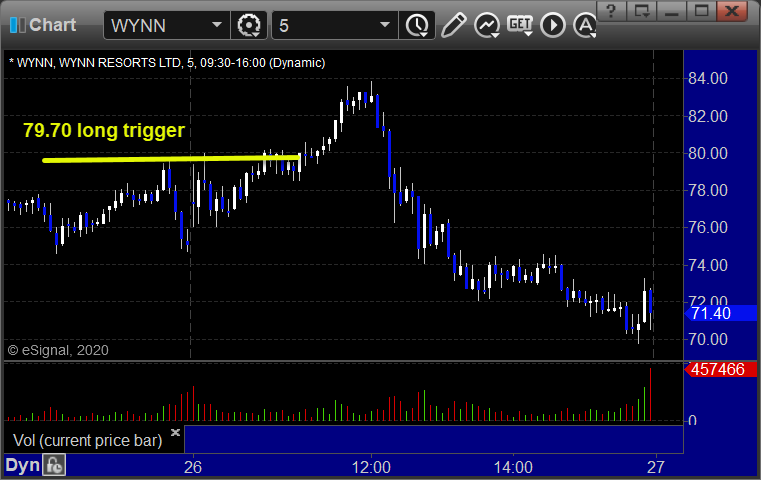Screen dimensions: 761x480
Task: Open symbol settings gear icon
Action: pos(248,25)
